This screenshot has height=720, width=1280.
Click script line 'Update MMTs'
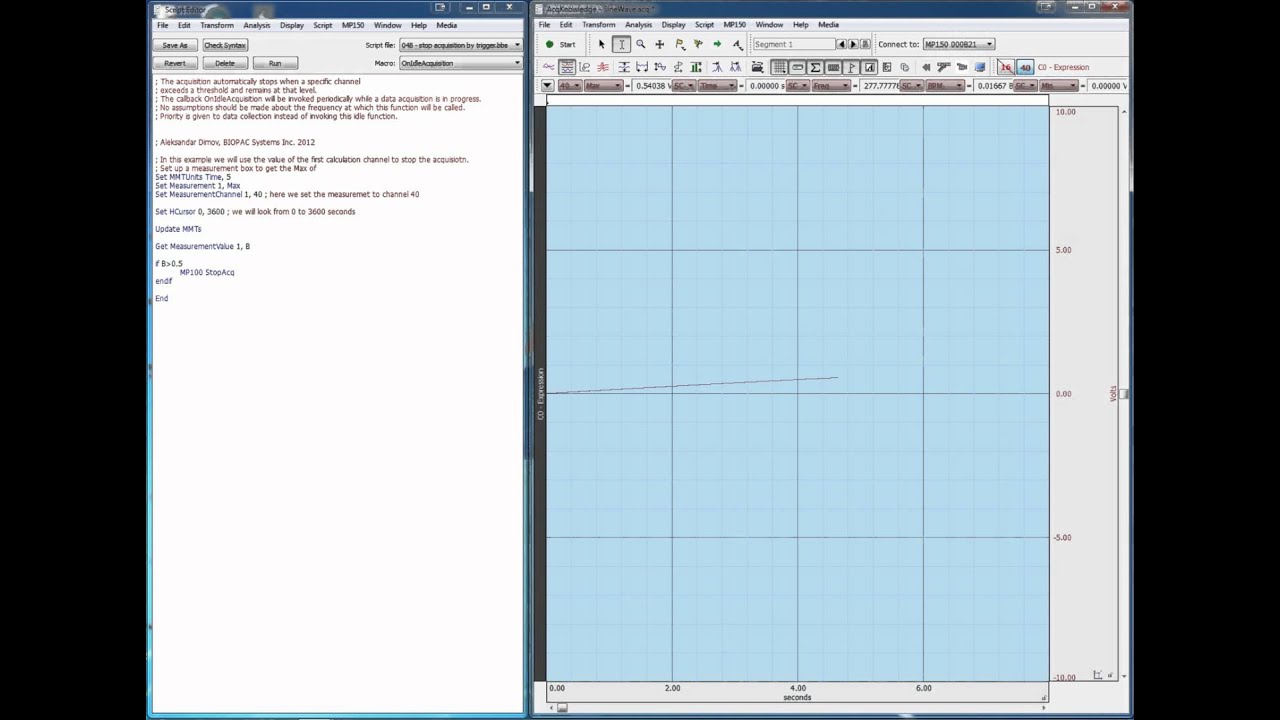(178, 229)
